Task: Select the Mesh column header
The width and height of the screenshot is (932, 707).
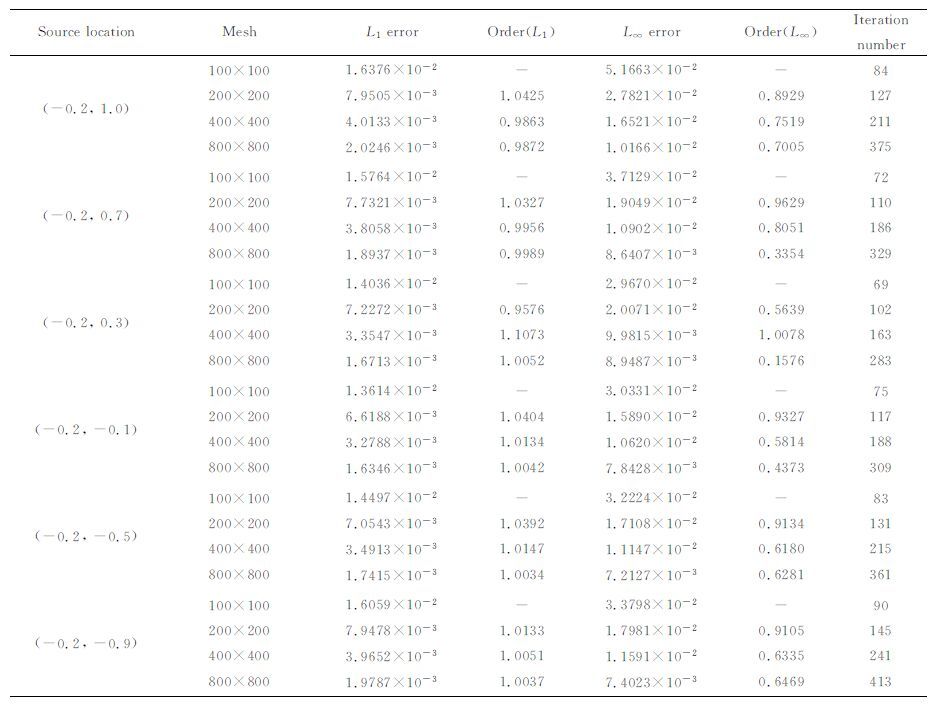Action: [239, 32]
